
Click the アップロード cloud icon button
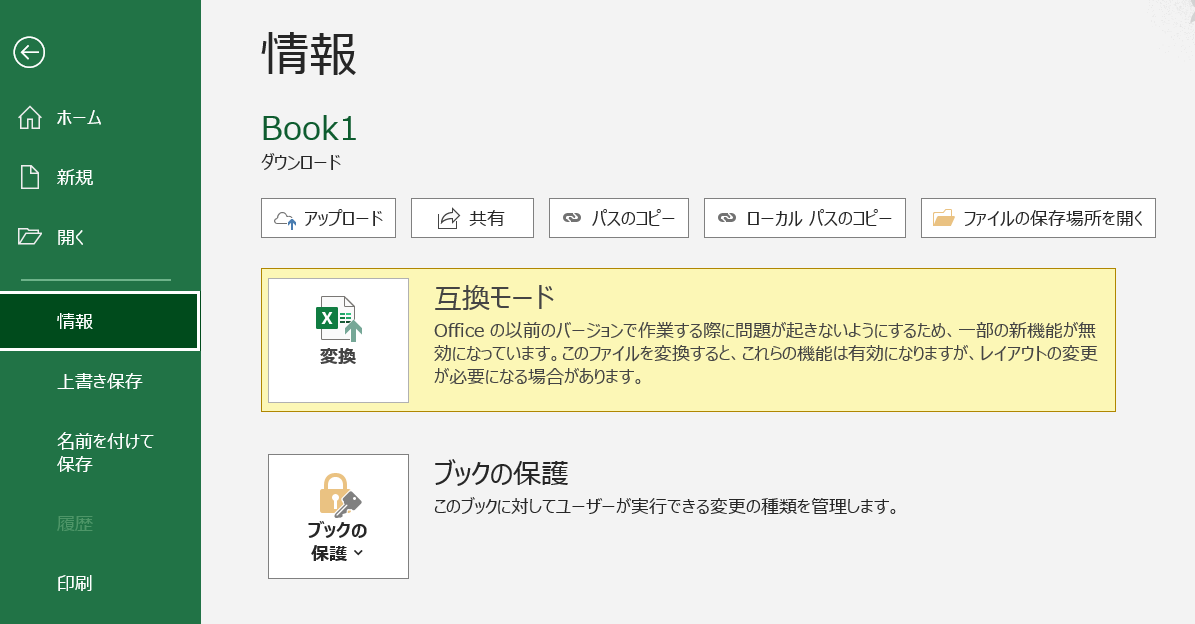(286, 219)
